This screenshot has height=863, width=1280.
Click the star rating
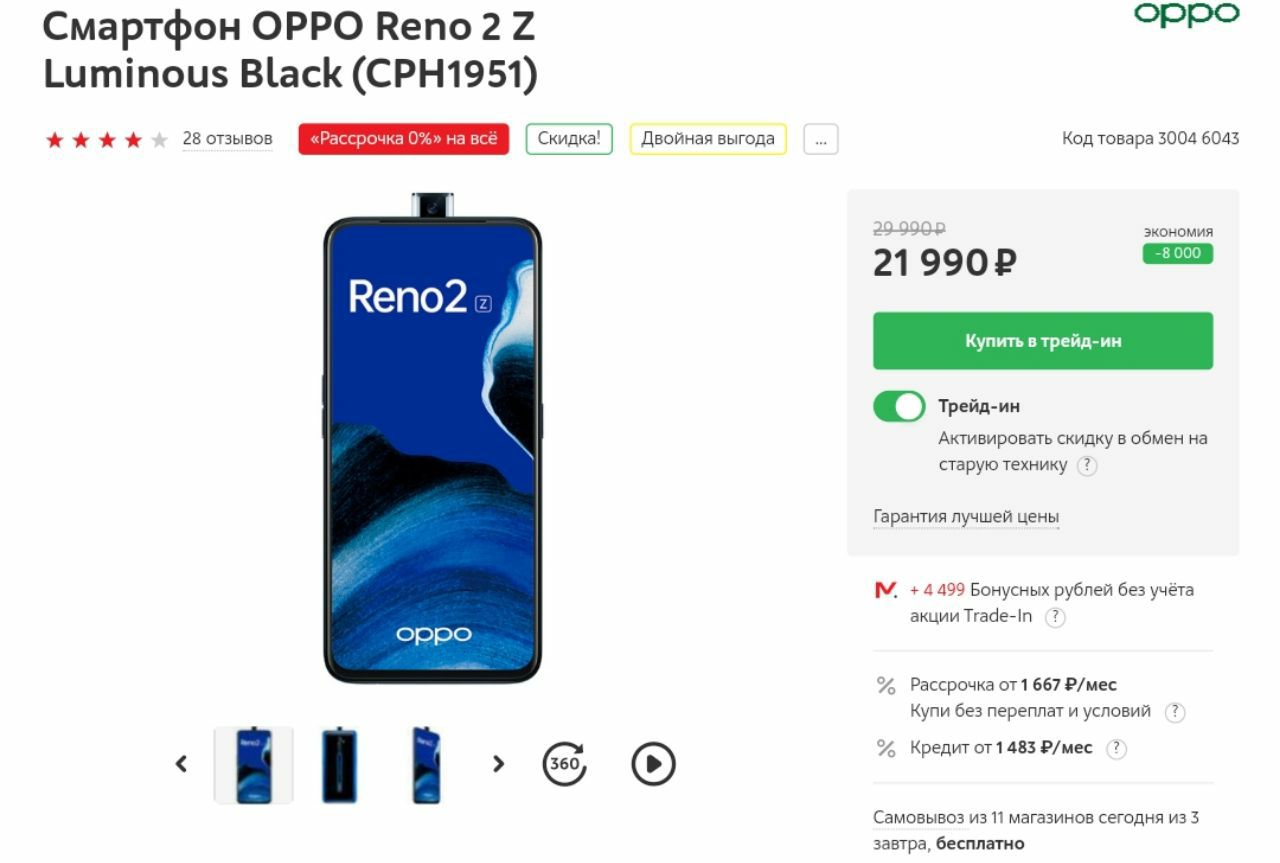pos(106,140)
